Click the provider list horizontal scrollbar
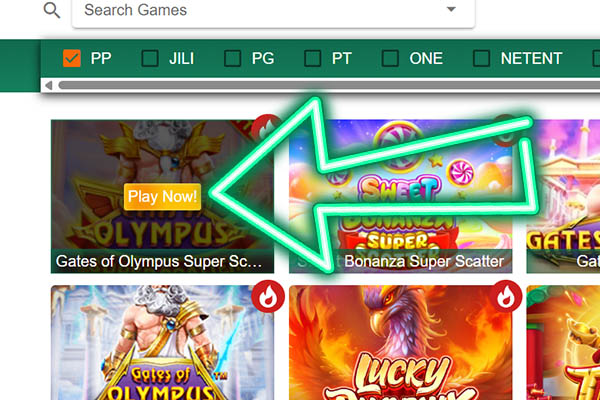600x400 pixels. tap(329, 85)
